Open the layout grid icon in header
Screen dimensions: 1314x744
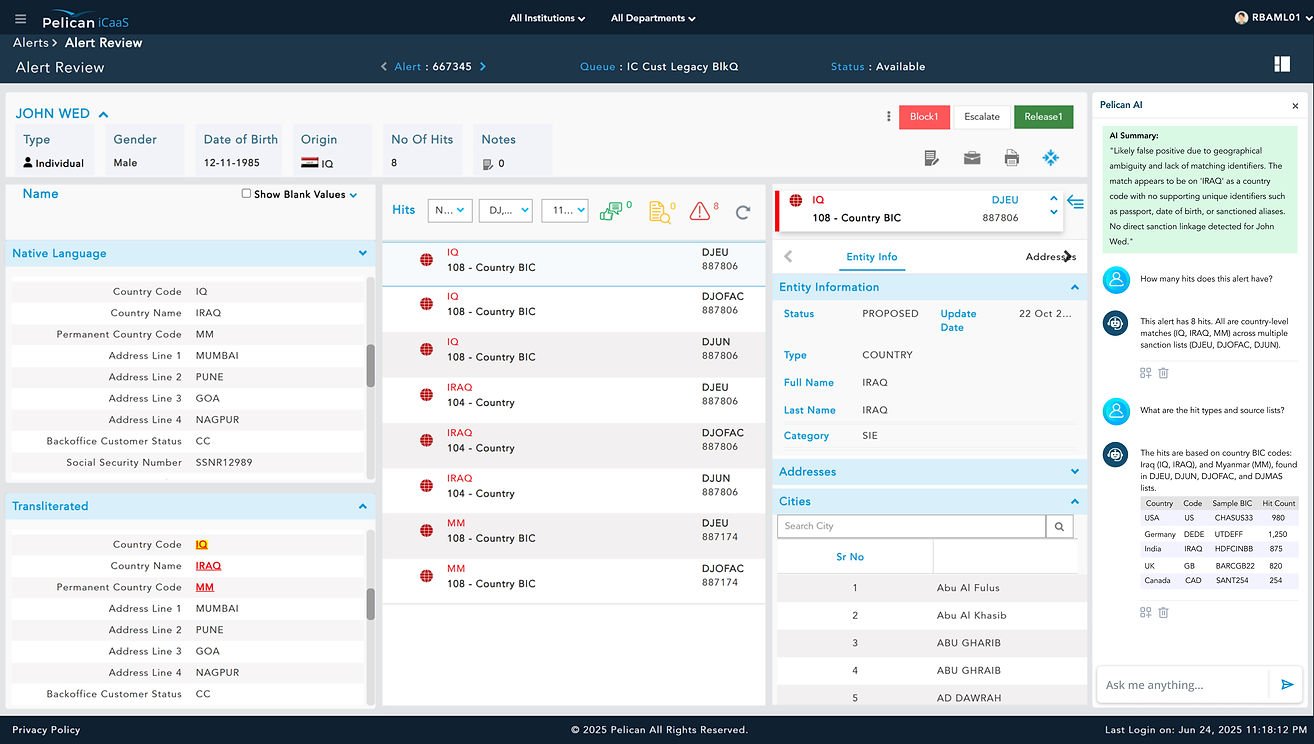[1283, 65]
